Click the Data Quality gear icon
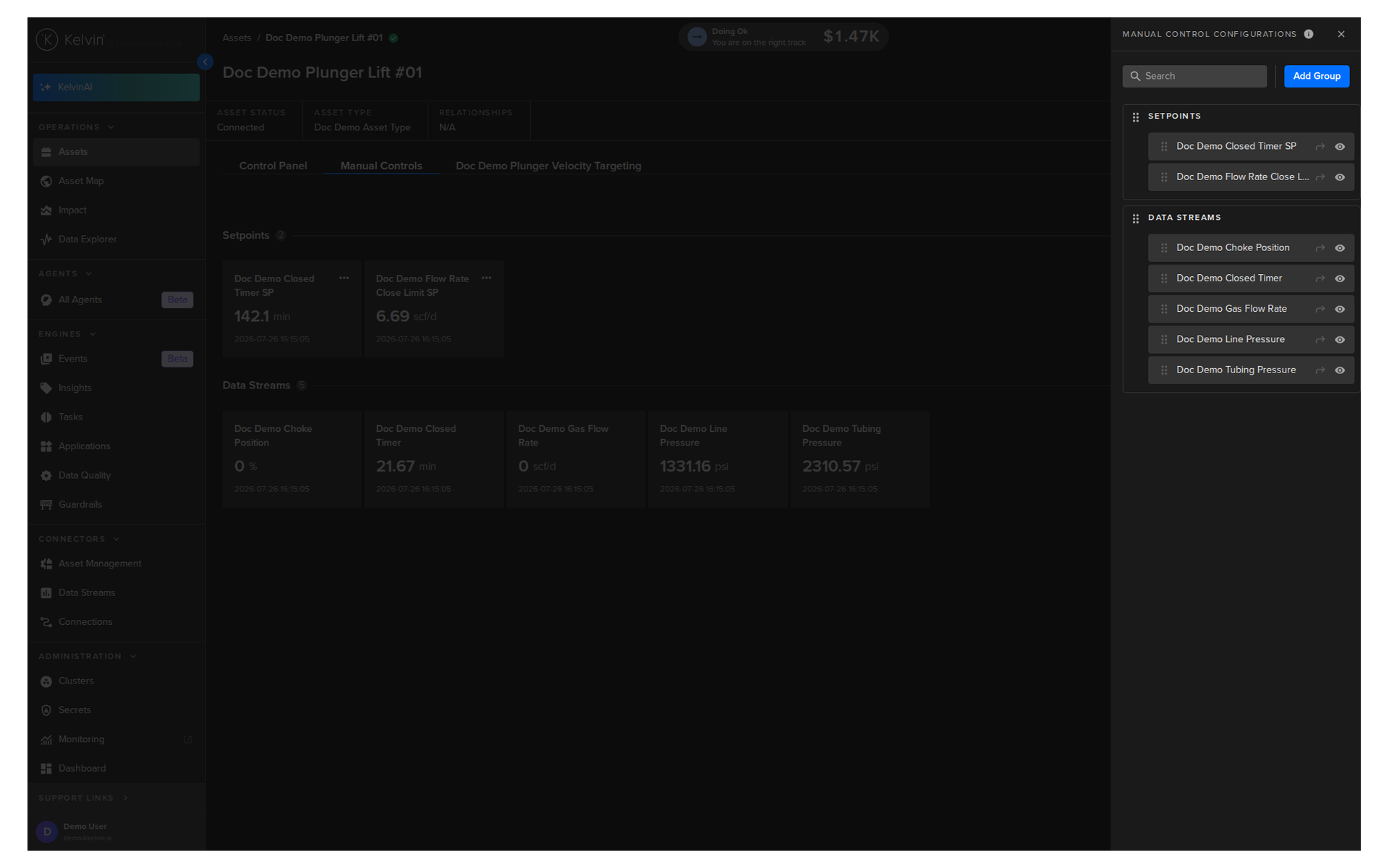Image resolution: width=1389 pixels, height=868 pixels. point(46,476)
